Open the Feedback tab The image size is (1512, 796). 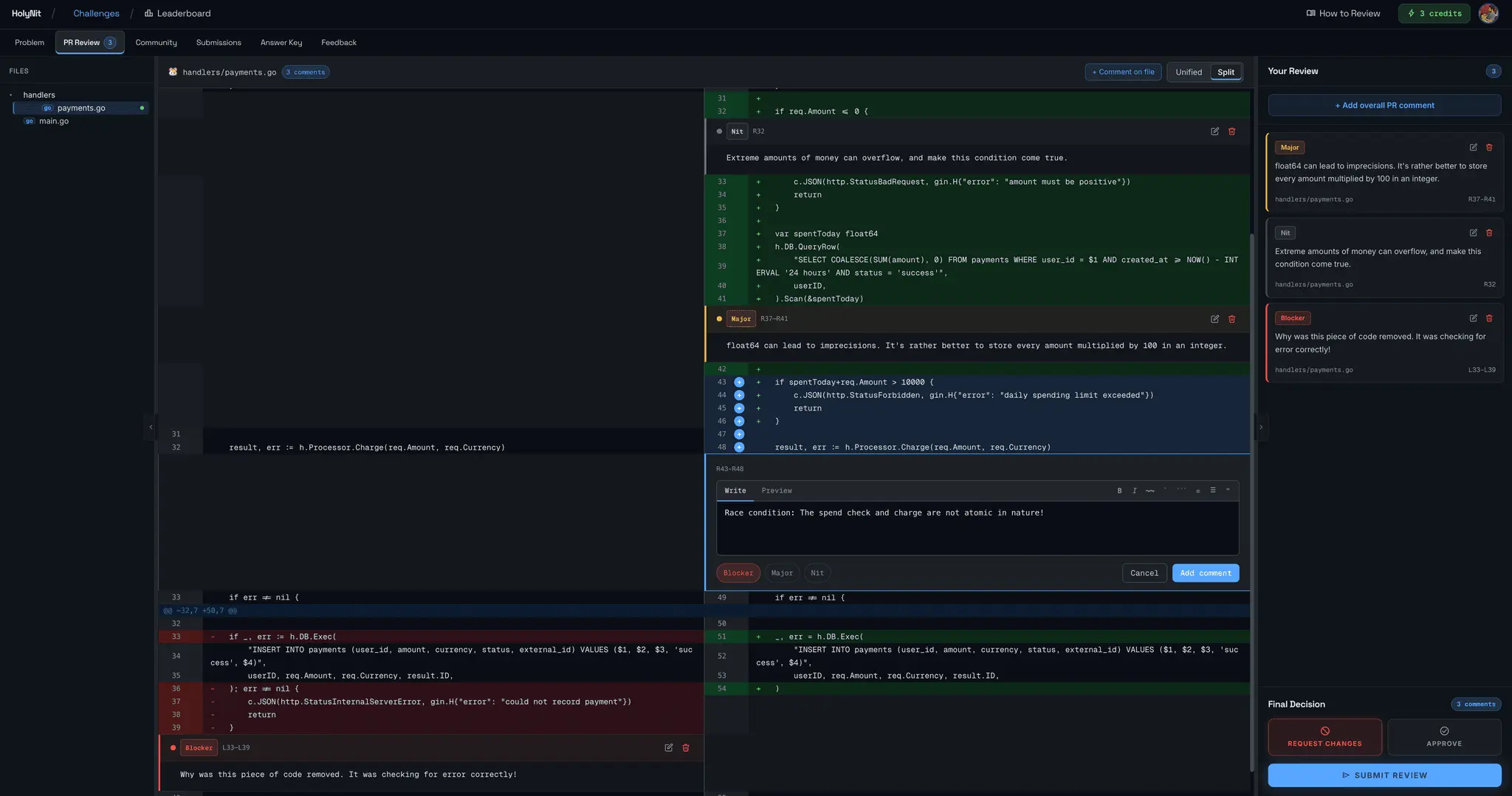point(339,43)
